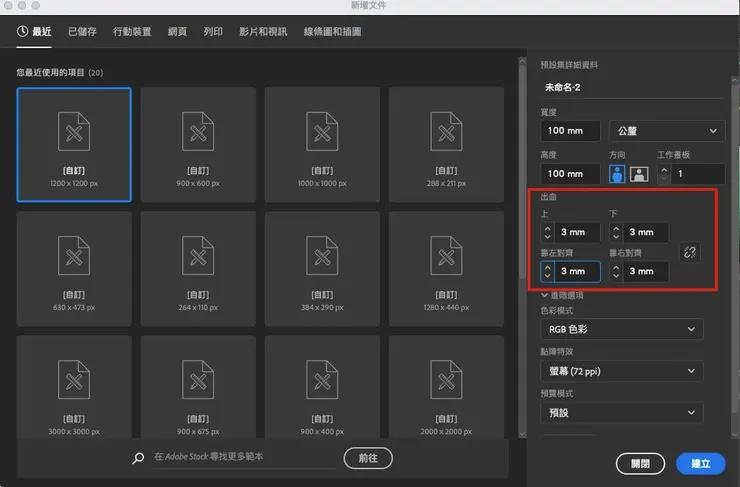Open the 公釐 units dropdown
This screenshot has width=740, height=487.
coord(666,131)
